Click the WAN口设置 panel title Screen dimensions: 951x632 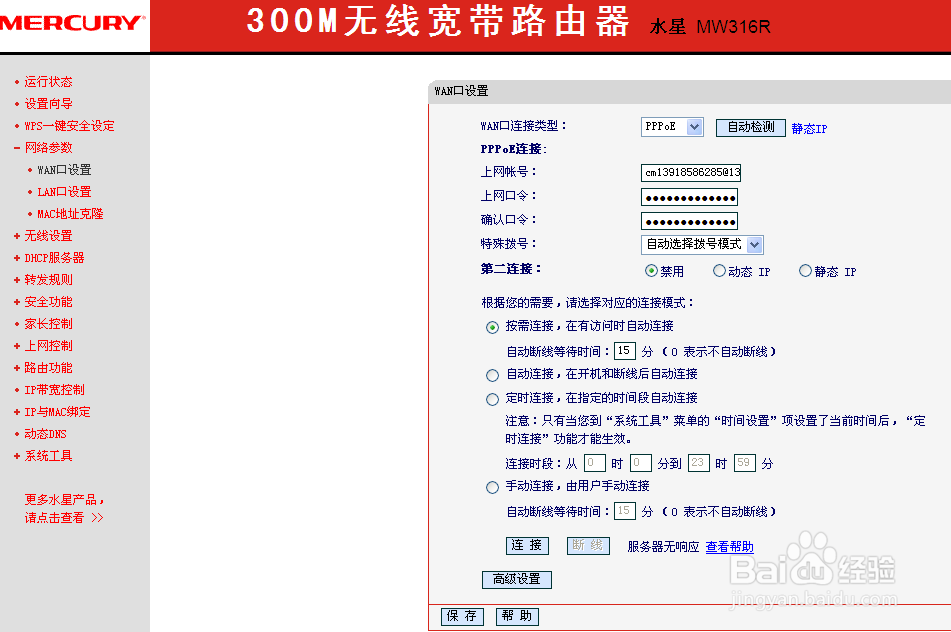[461, 92]
